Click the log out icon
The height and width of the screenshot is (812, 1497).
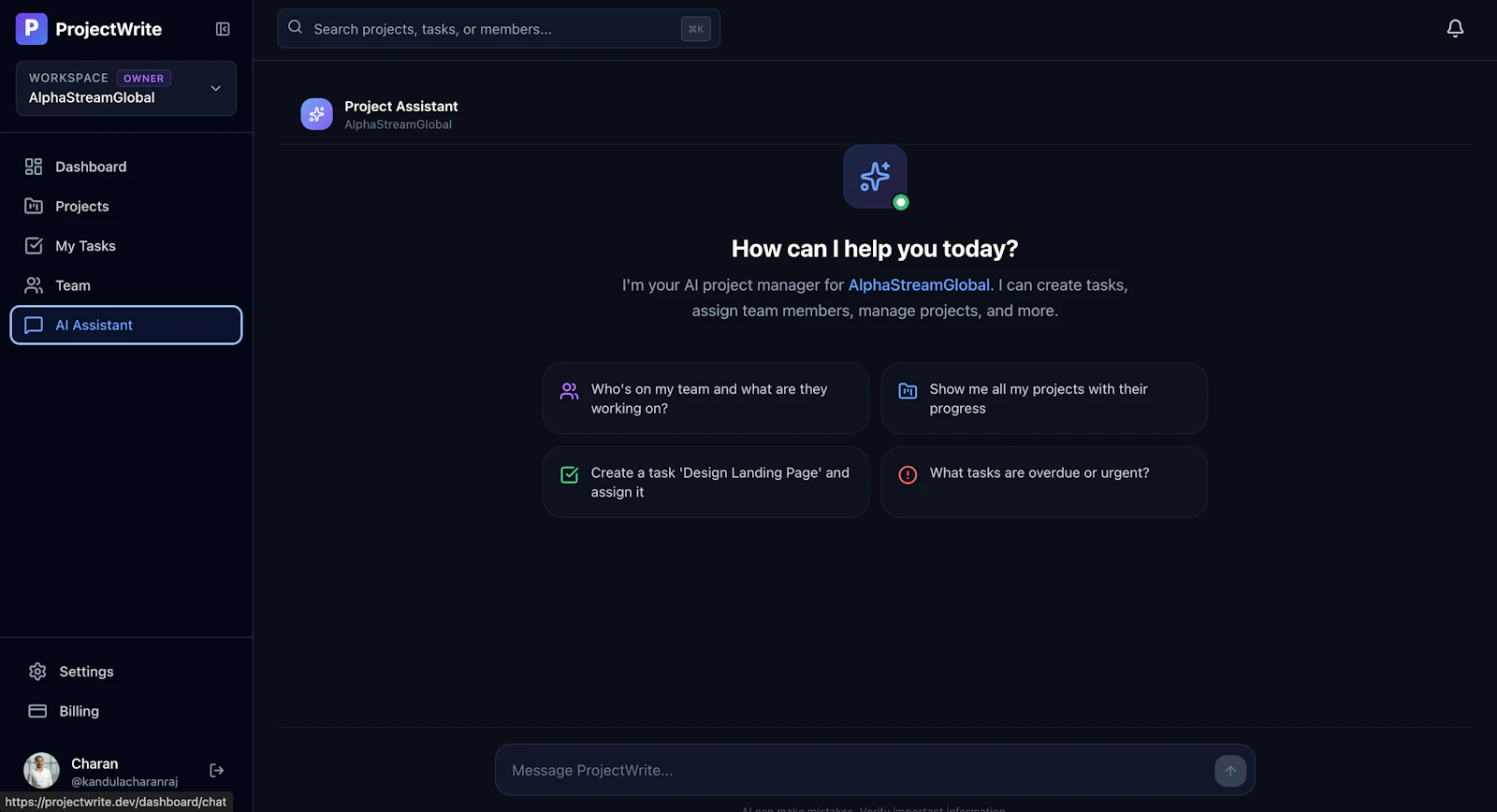[217, 770]
